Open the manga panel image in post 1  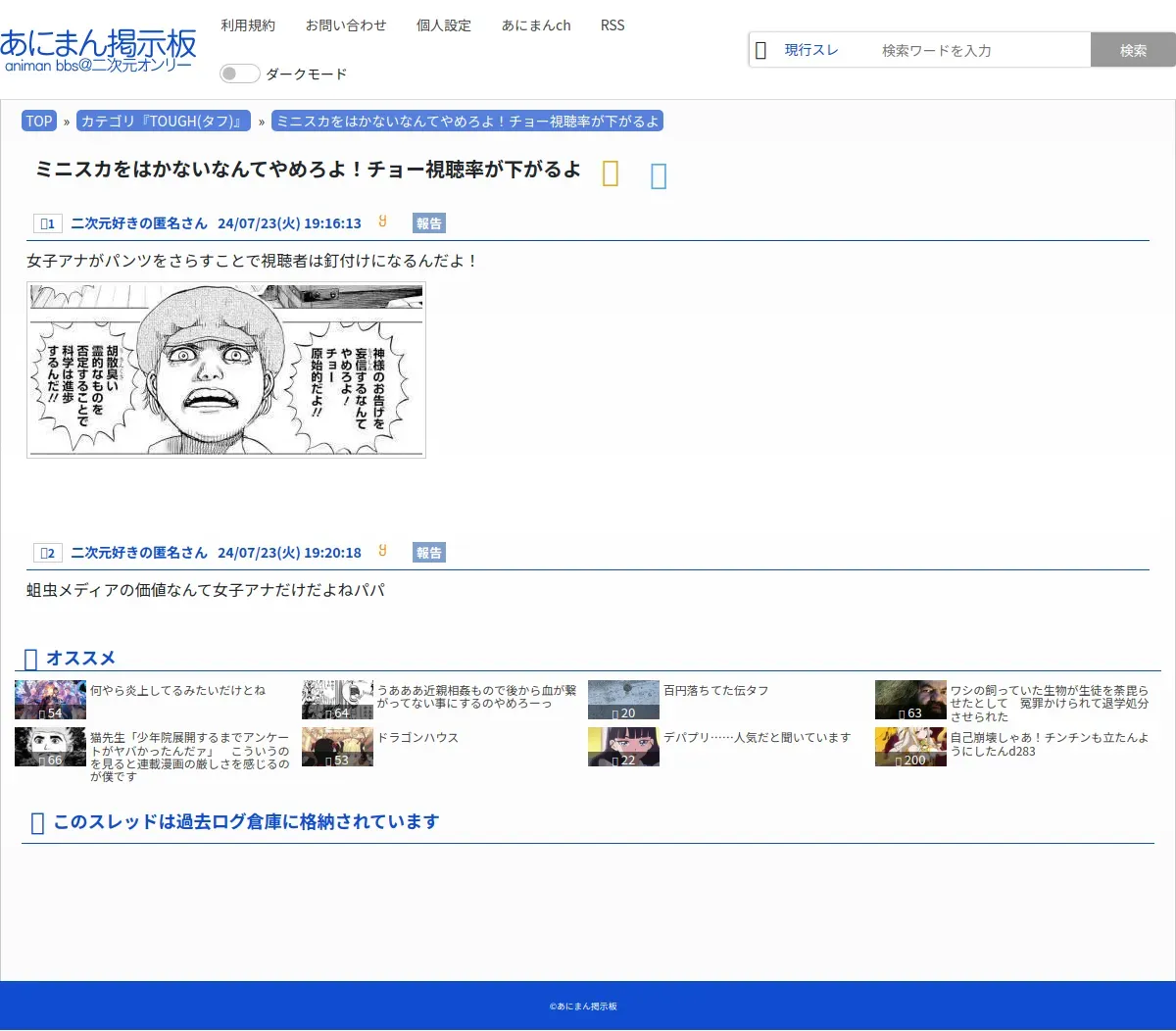pos(226,369)
